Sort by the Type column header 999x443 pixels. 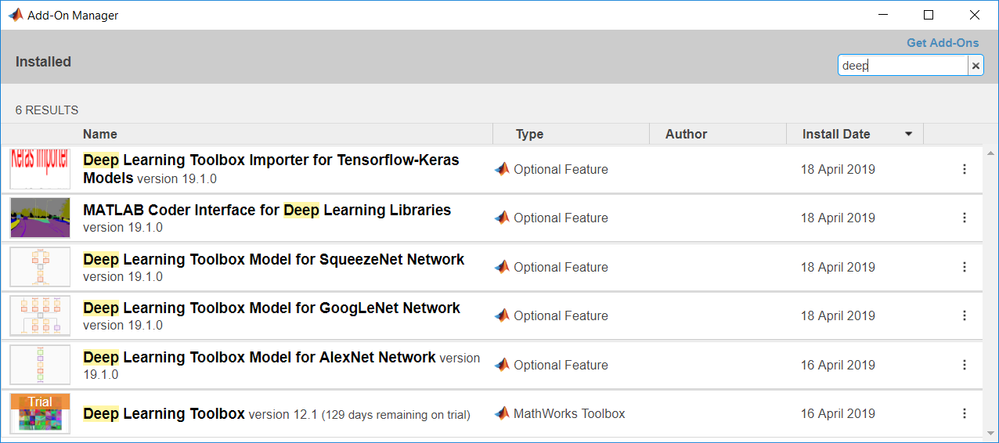529,134
